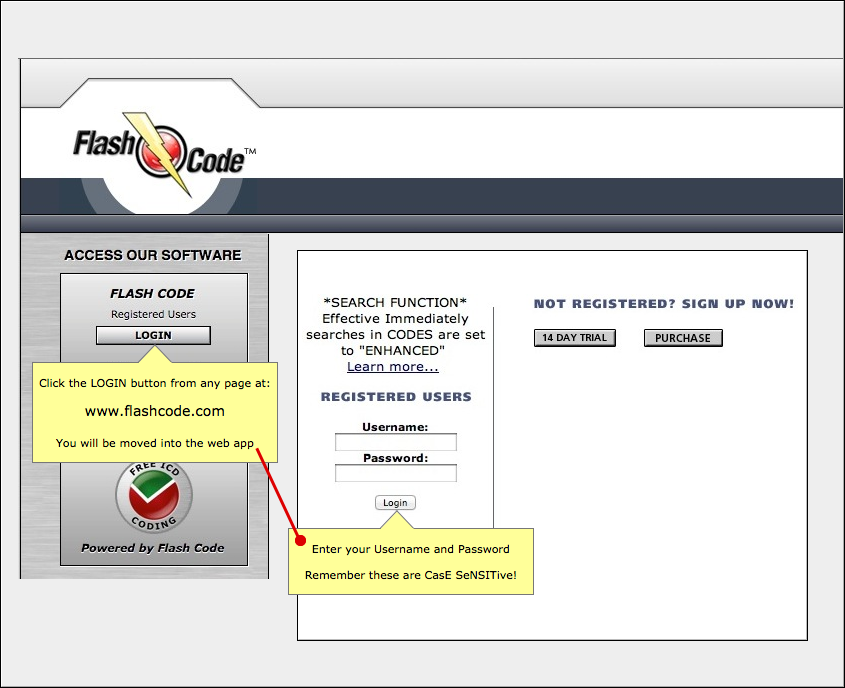Viewport: 845px width, 688px height.
Task: Click the Enter your Username and Password callout
Action: click(411, 549)
